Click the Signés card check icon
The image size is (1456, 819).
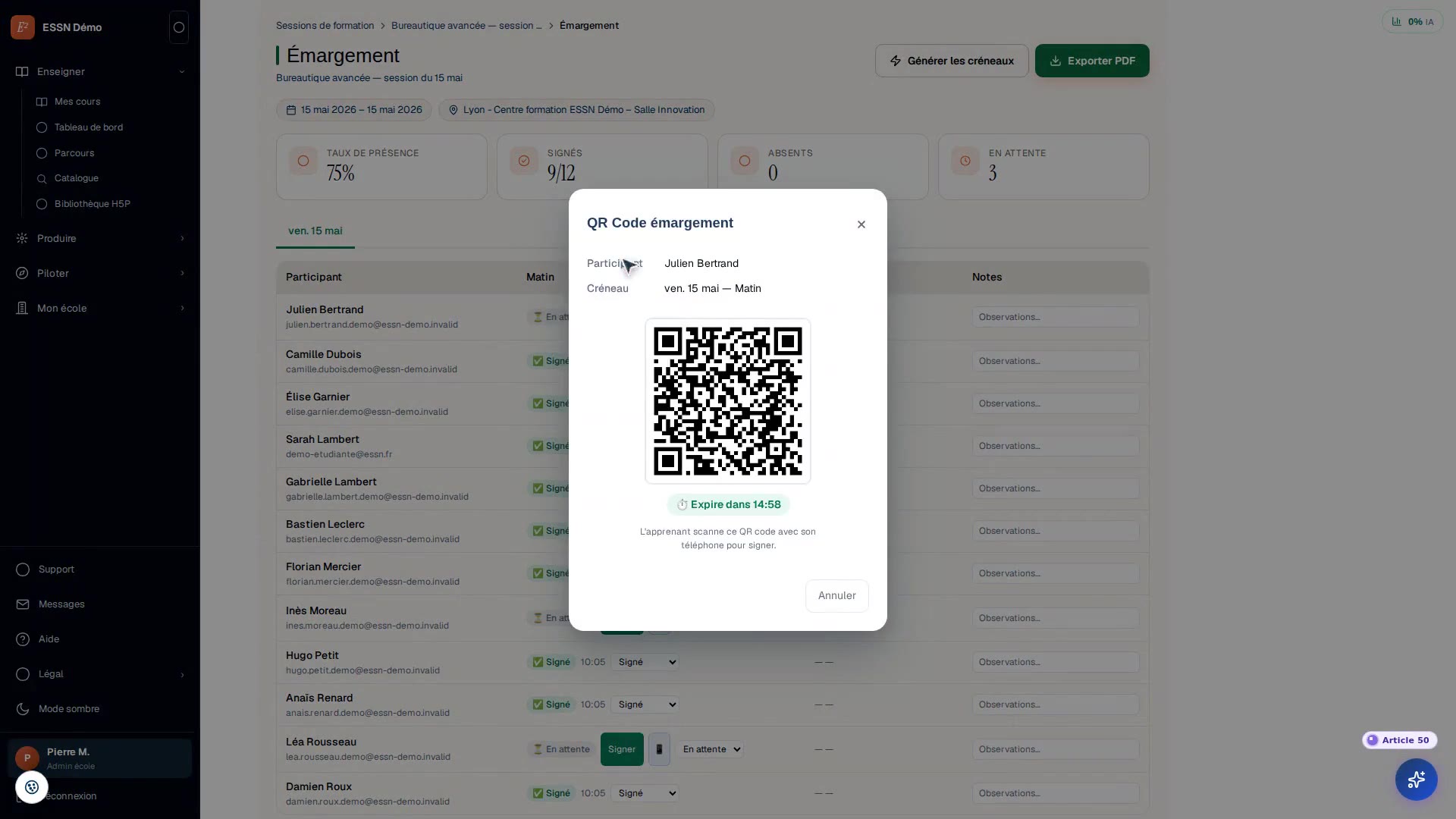coord(524,161)
